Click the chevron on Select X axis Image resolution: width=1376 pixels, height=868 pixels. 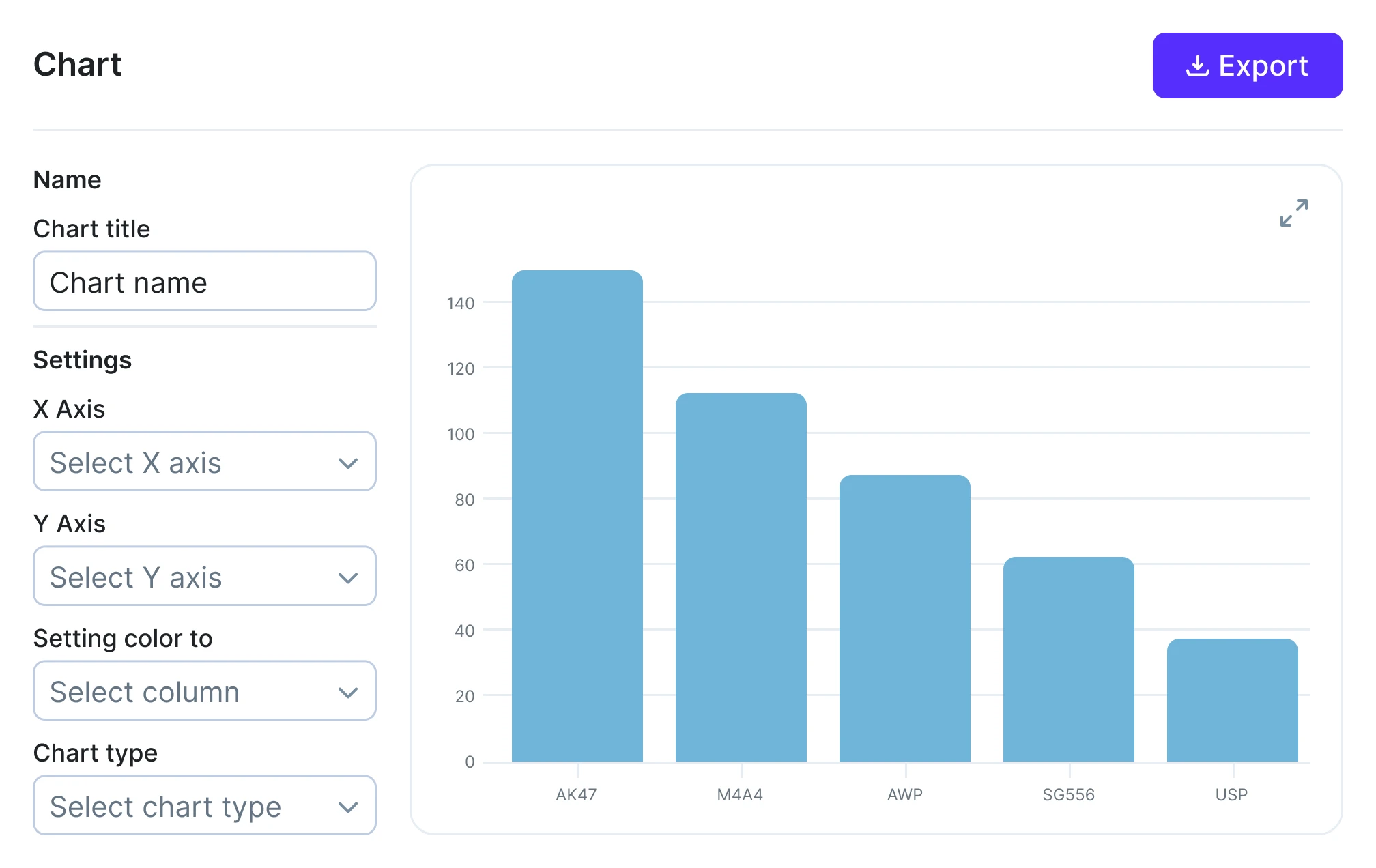(348, 462)
